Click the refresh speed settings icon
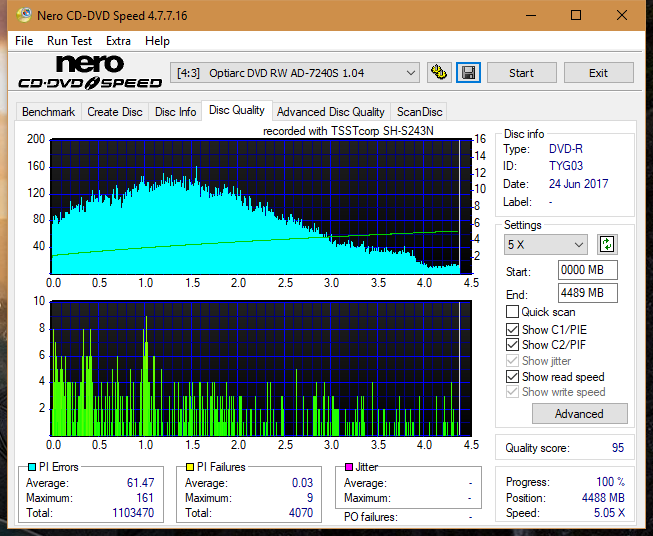 tap(607, 244)
